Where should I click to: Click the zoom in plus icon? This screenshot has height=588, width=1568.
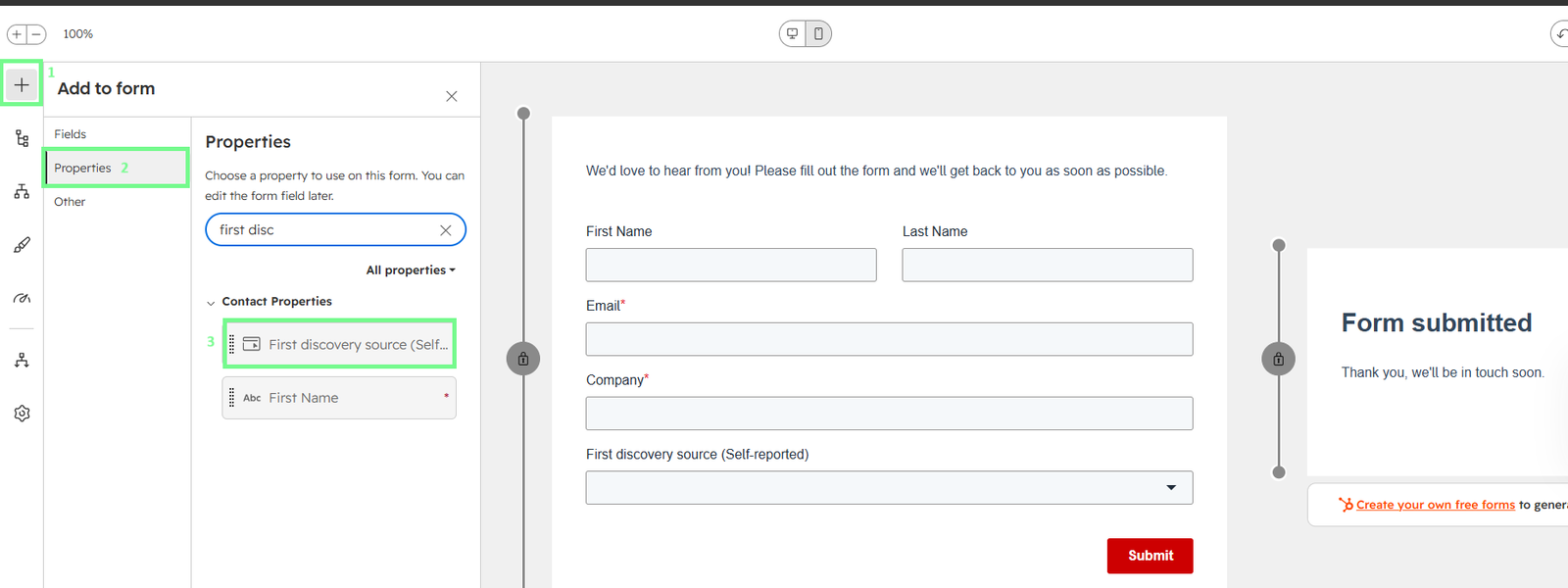point(17,34)
